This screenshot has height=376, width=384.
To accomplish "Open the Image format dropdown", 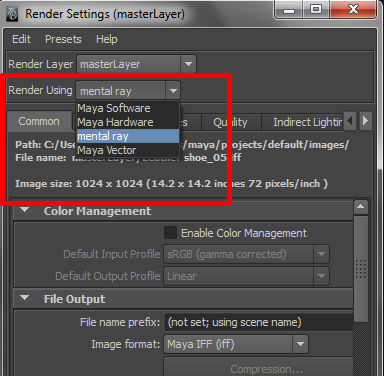I will [x=236, y=344].
